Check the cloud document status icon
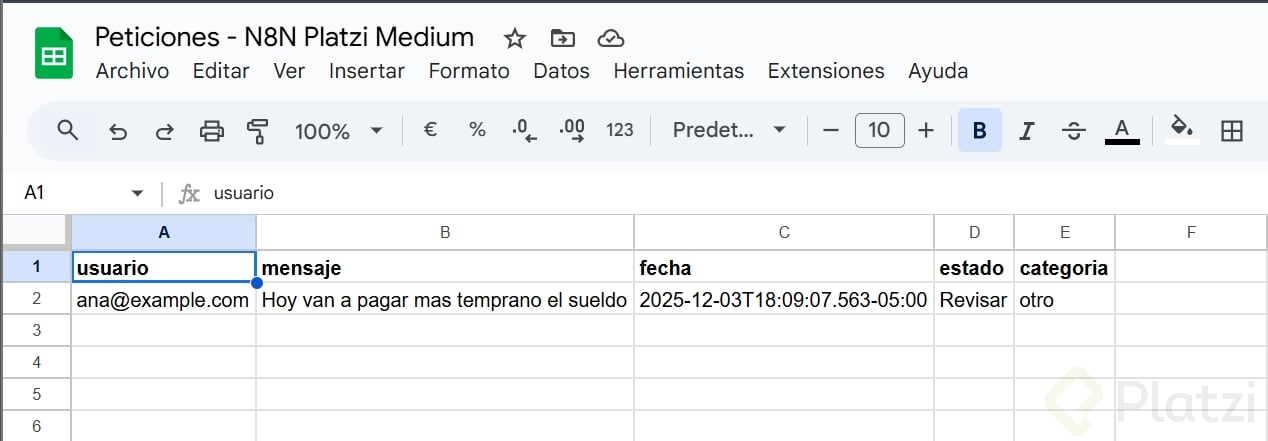The height and width of the screenshot is (441, 1268). pyautogui.click(x=610, y=39)
